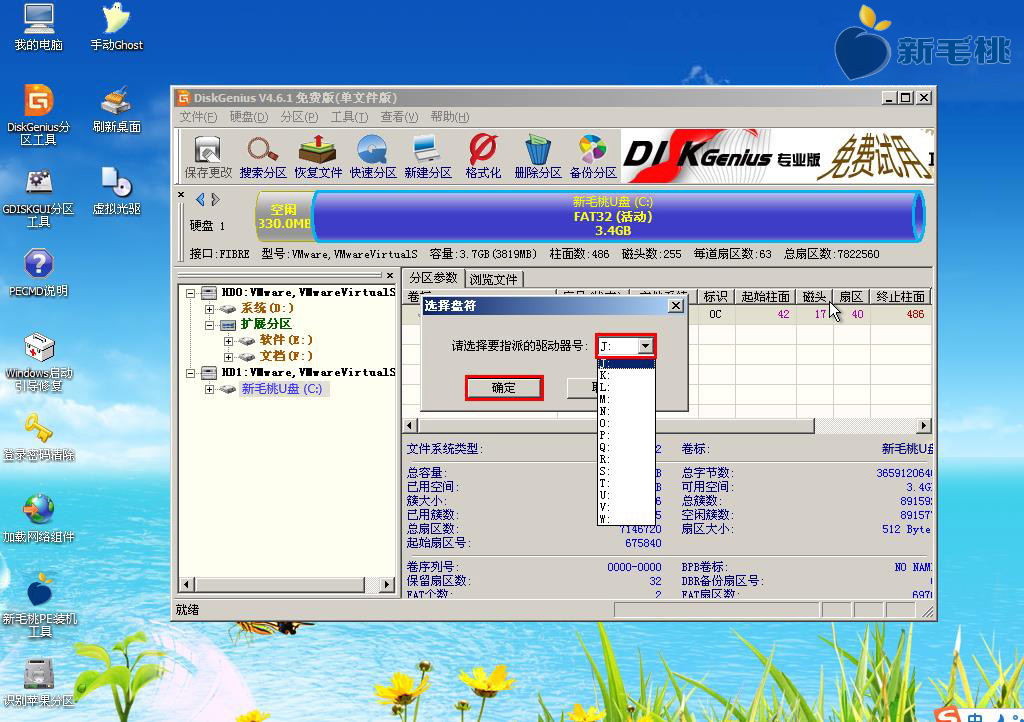Click the 格式化 toolbar icon
The image size is (1024, 722).
pyautogui.click(x=483, y=157)
